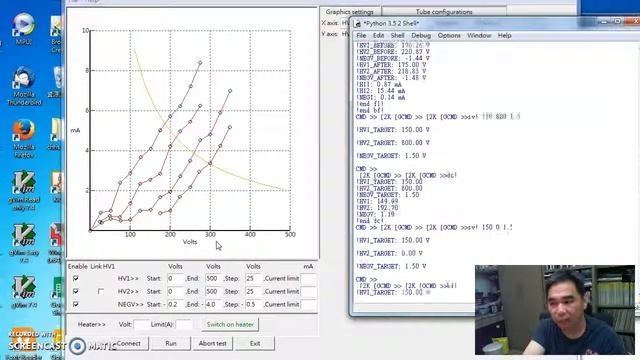Screen dimensions: 640x360
Task: Open the gVim 7.0 desktop shortcut
Action: tap(24, 292)
